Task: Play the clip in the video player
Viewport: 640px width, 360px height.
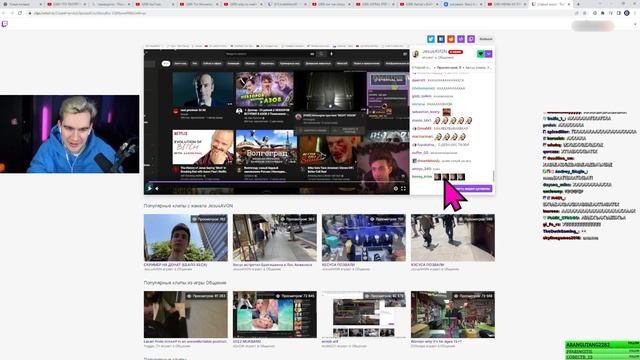Action: [149, 188]
